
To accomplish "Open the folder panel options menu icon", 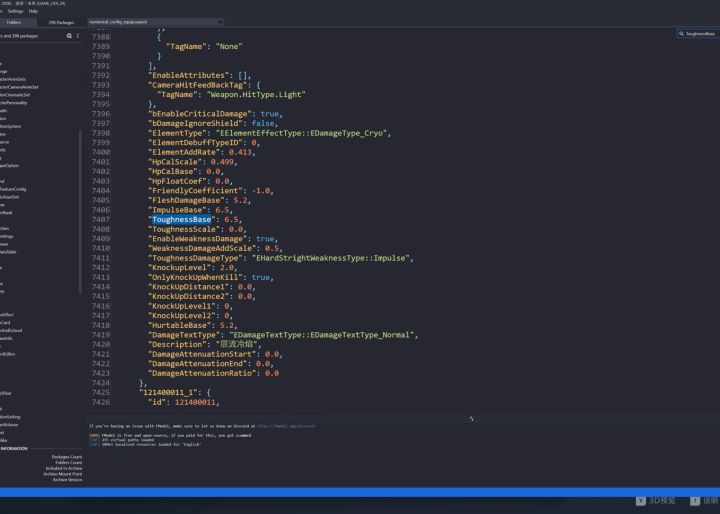I will click(x=78, y=35).
